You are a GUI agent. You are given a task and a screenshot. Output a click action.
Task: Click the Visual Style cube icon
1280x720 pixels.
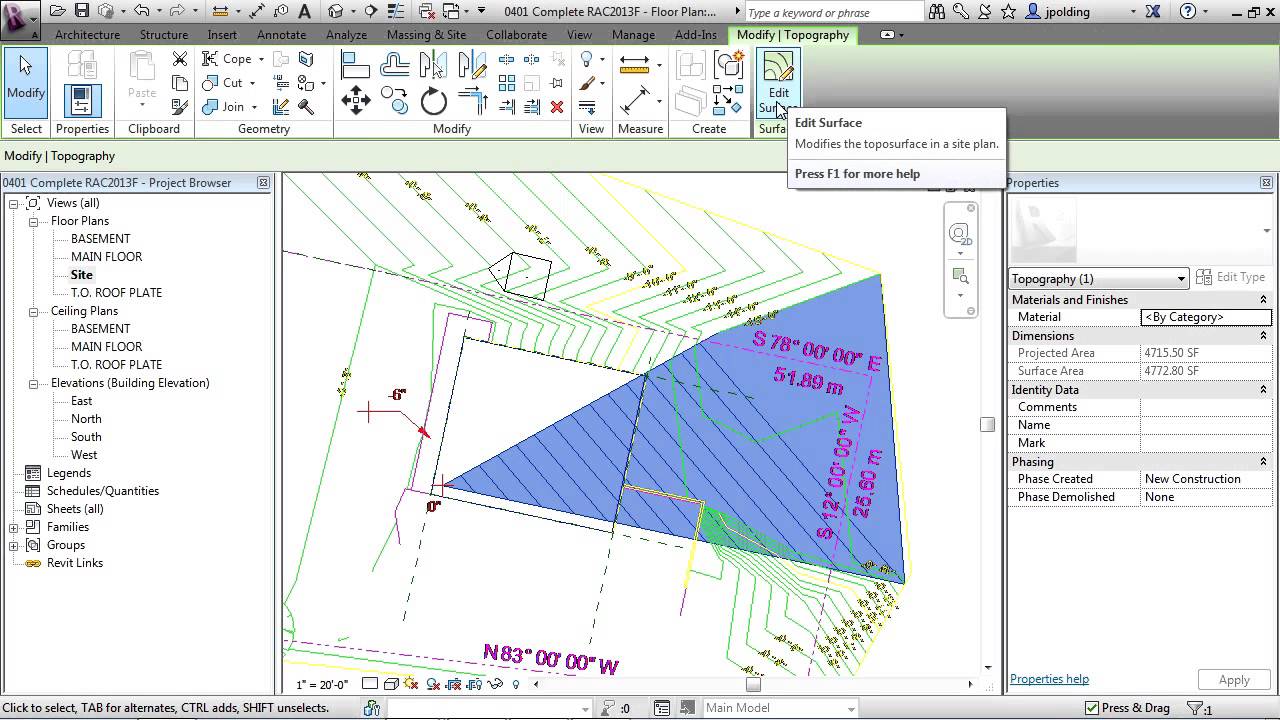(391, 685)
